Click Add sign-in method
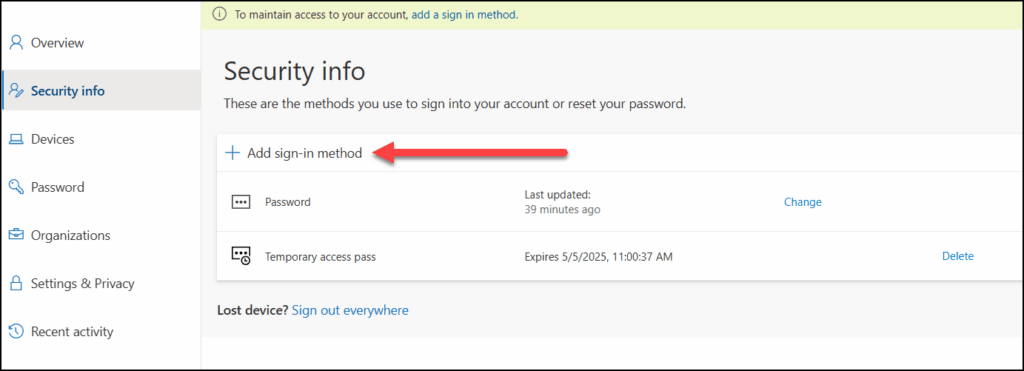1024x371 pixels. click(304, 153)
